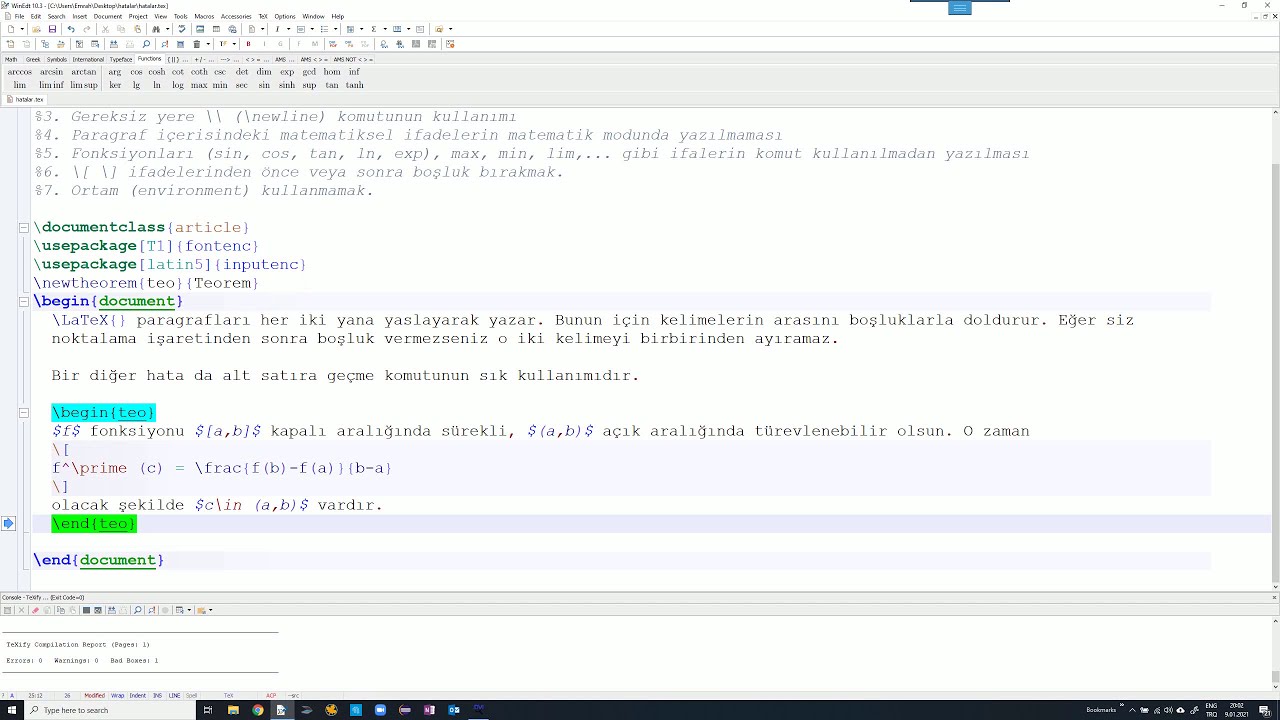Click the New document icon

(x=11, y=29)
